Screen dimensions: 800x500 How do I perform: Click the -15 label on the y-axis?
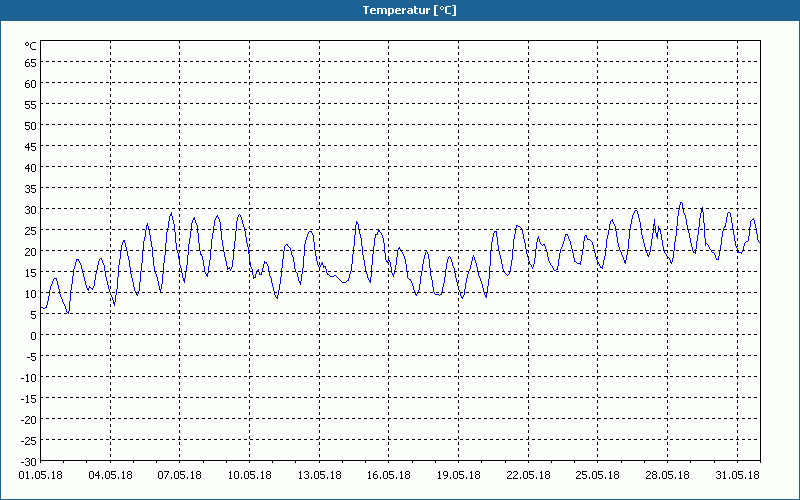pyautogui.click(x=29, y=398)
